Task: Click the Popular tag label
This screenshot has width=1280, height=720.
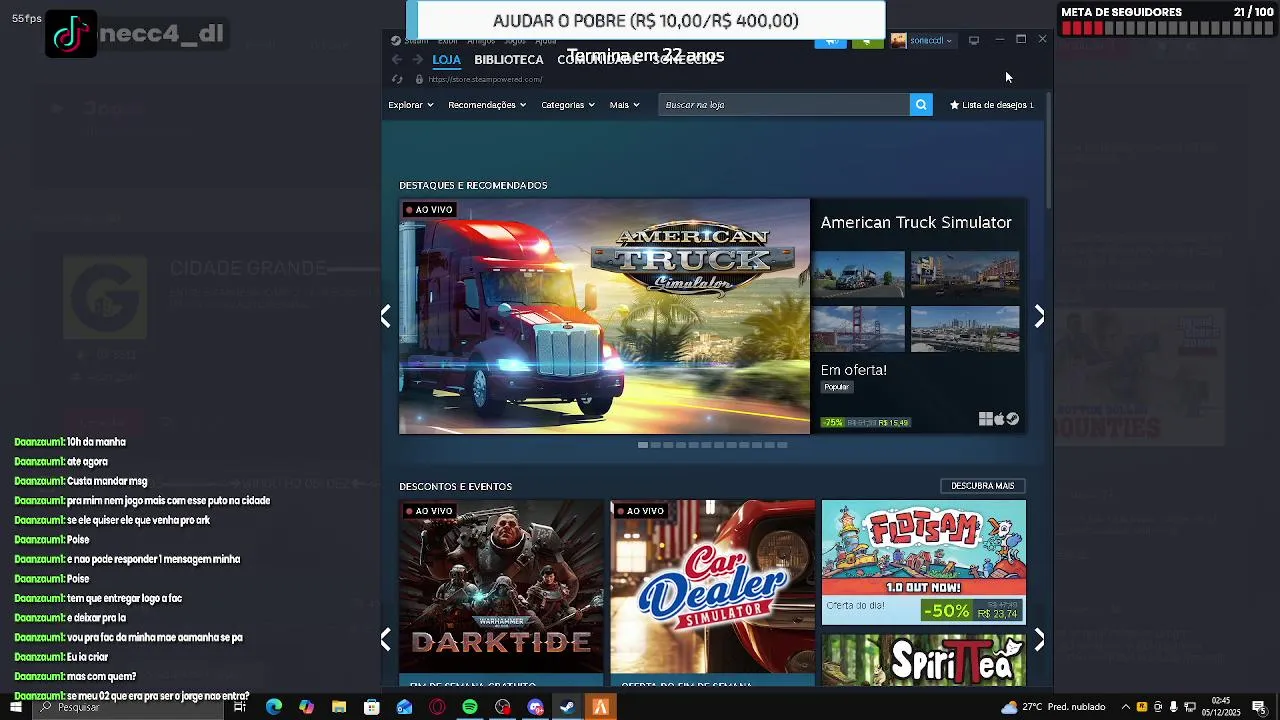Action: point(837,387)
